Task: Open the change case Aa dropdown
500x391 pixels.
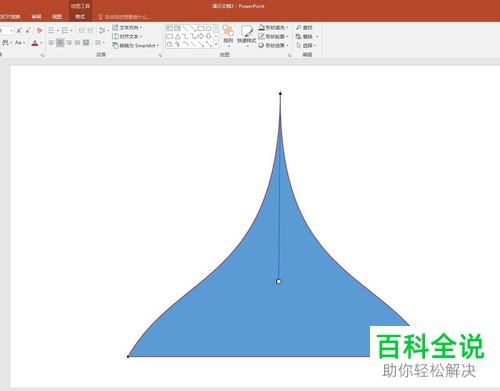Action: tap(20, 43)
